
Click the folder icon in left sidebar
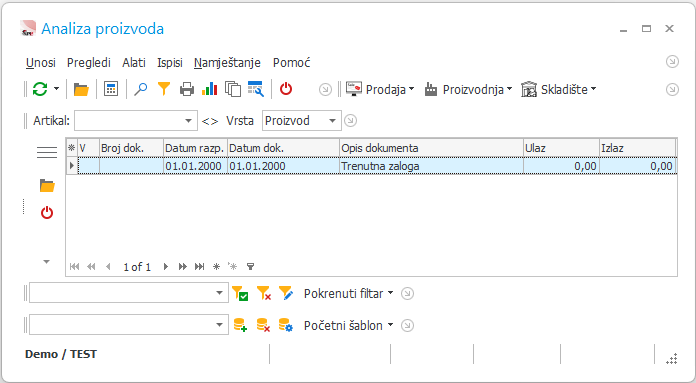[x=47, y=186]
